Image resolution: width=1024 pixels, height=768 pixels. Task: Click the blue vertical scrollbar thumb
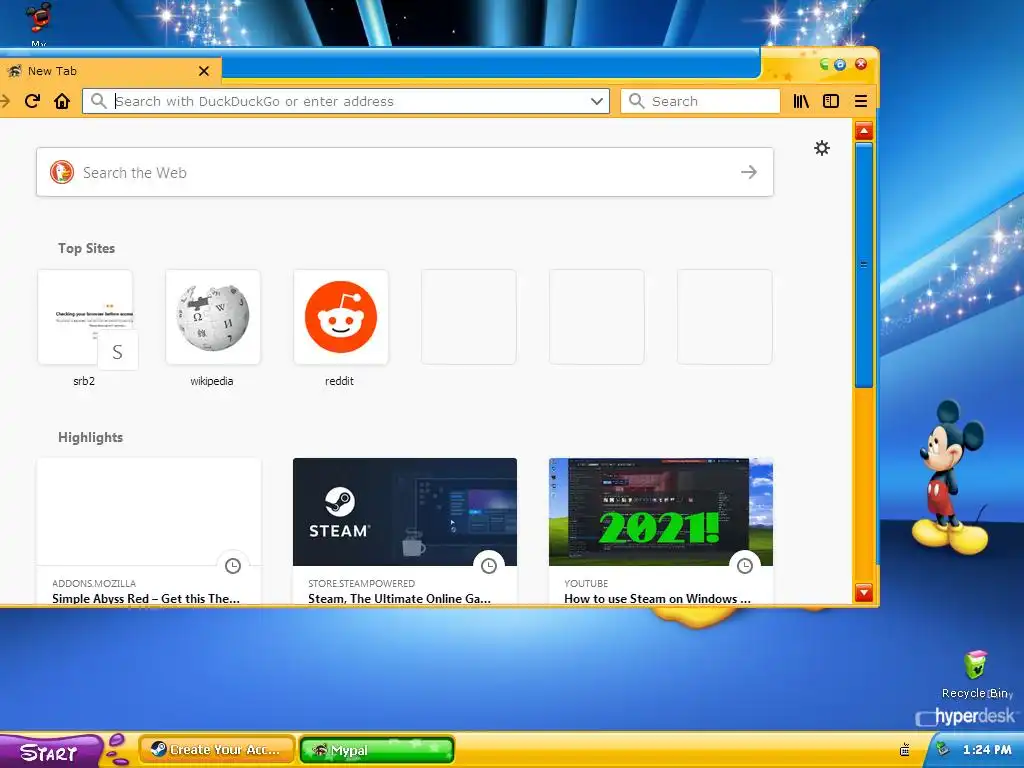pos(863,265)
